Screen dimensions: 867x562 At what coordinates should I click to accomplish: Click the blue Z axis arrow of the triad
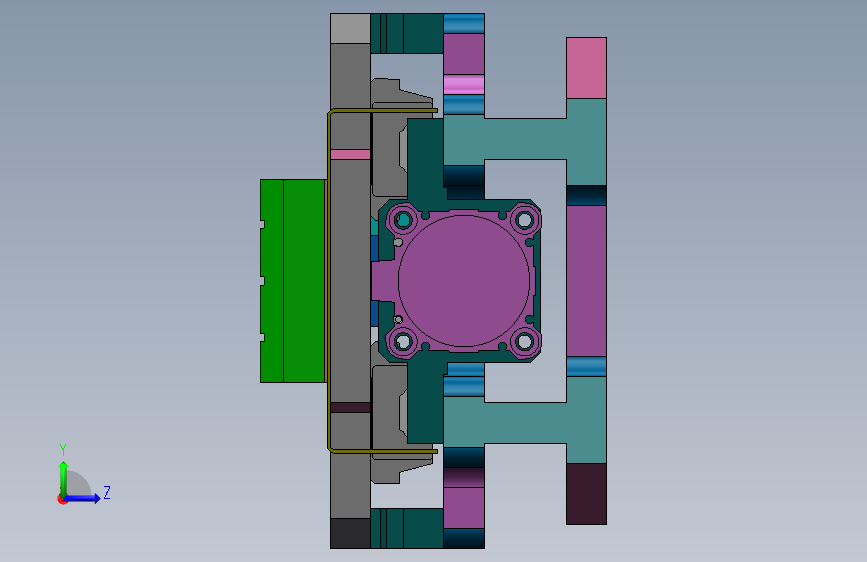[83, 498]
